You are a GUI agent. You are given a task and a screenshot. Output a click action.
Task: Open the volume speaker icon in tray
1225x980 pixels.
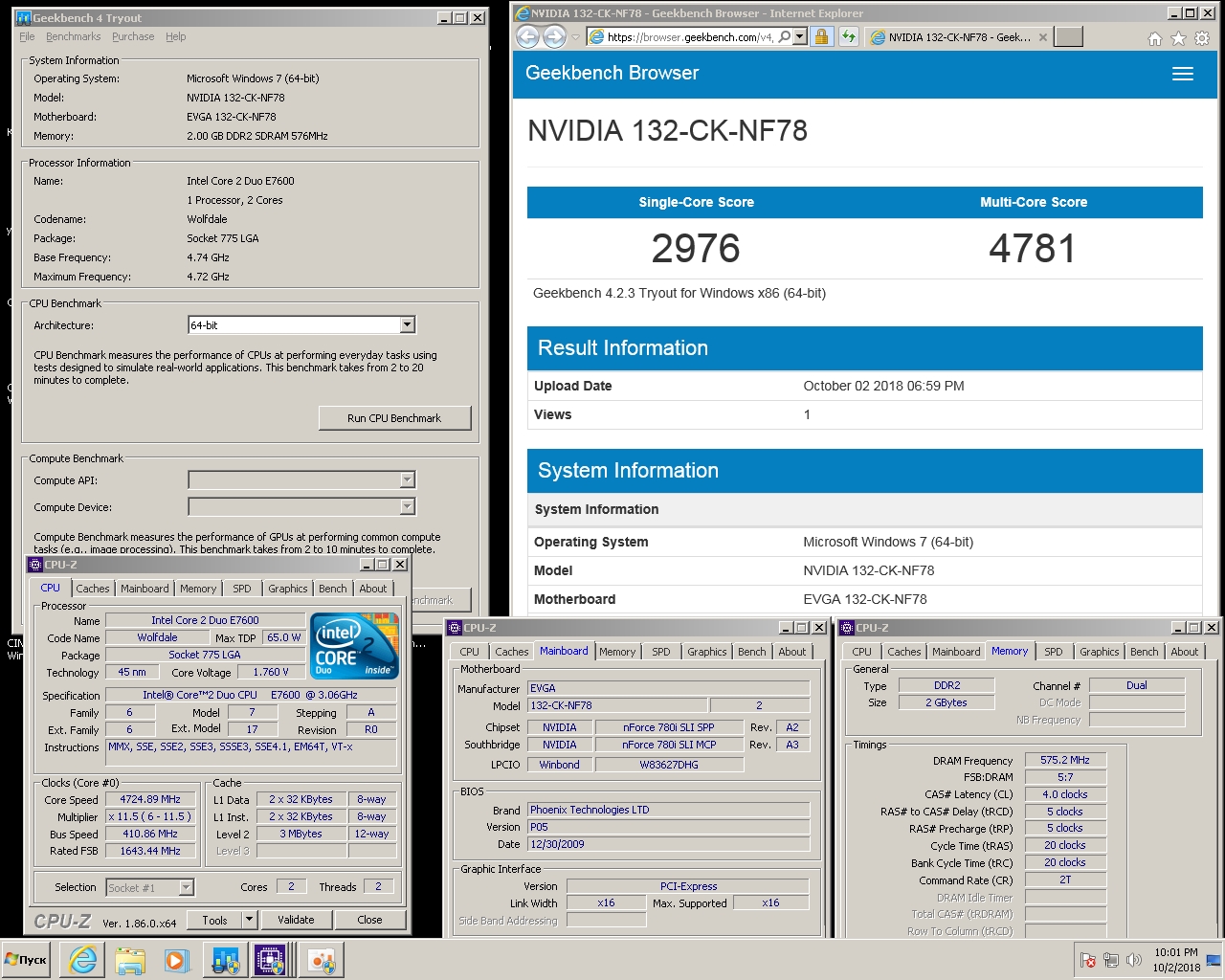(1134, 960)
